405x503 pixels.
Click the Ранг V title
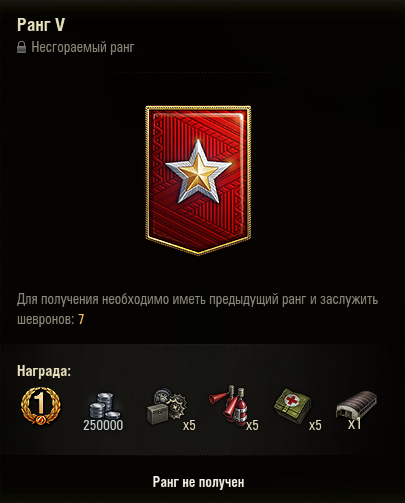tap(41, 25)
